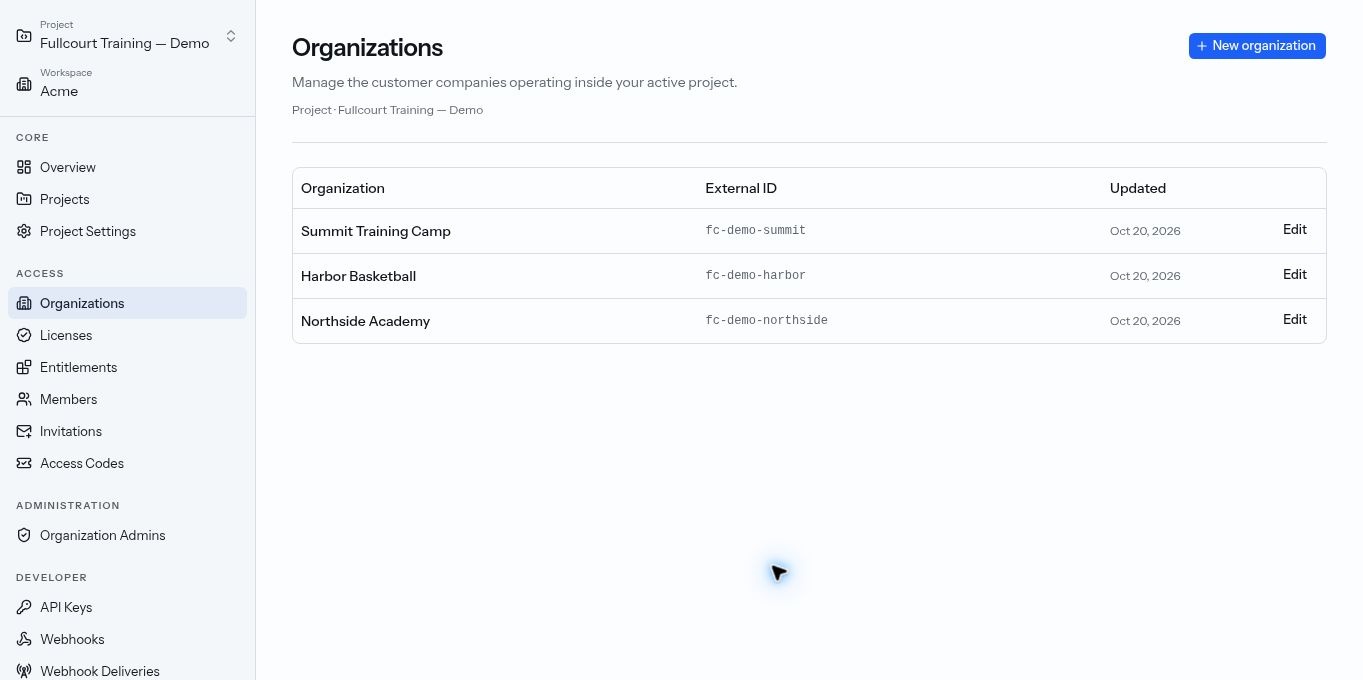Click Harbor Basketball's updated date
Viewport: 1363px width, 680px height.
pyautogui.click(x=1145, y=276)
